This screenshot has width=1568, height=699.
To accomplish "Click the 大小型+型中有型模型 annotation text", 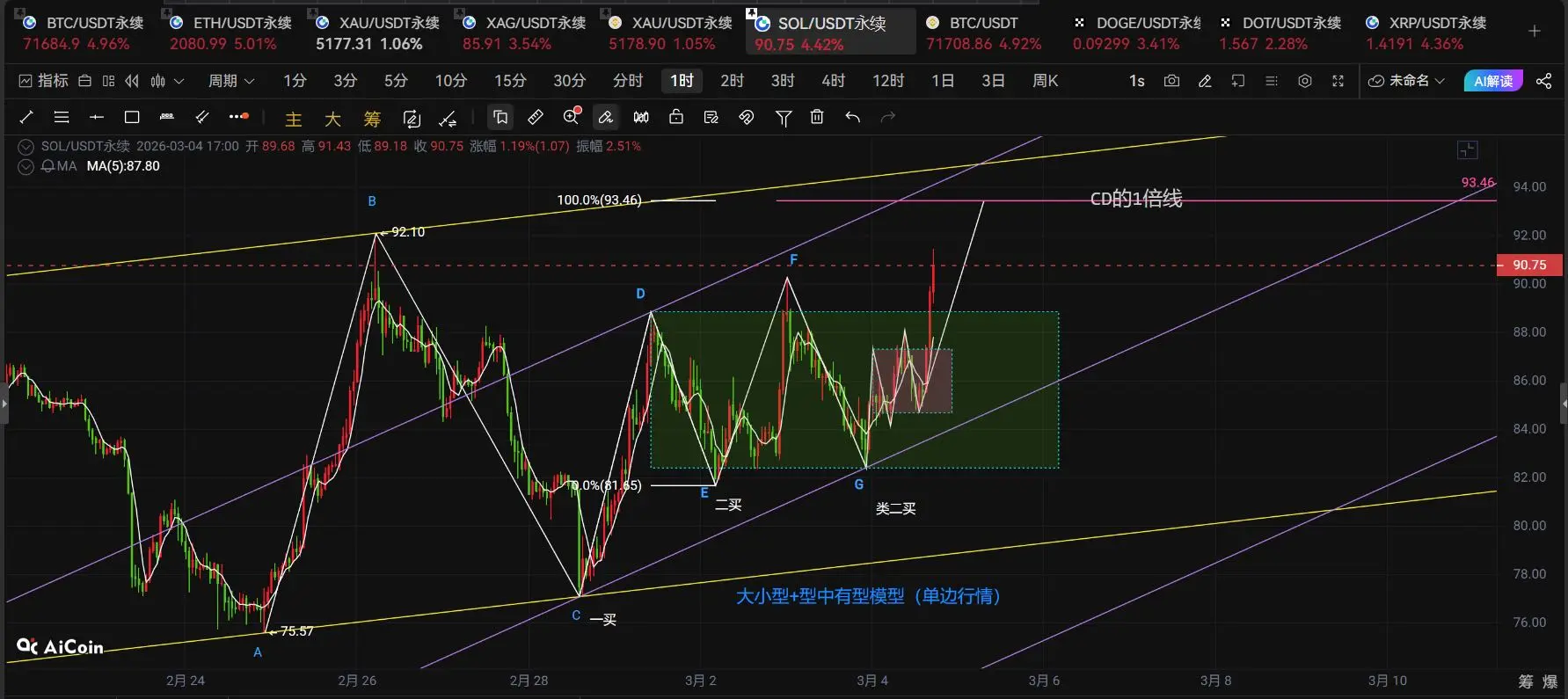I will (869, 596).
